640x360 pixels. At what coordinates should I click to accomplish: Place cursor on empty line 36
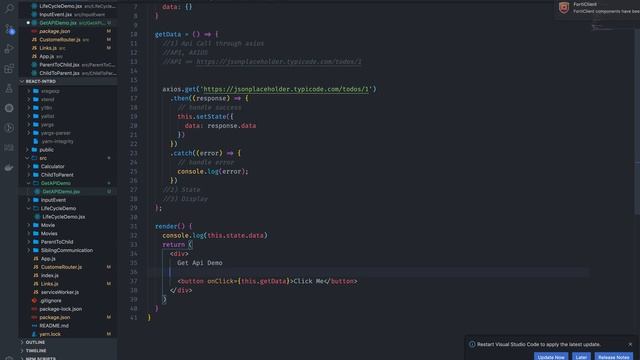tap(367, 272)
